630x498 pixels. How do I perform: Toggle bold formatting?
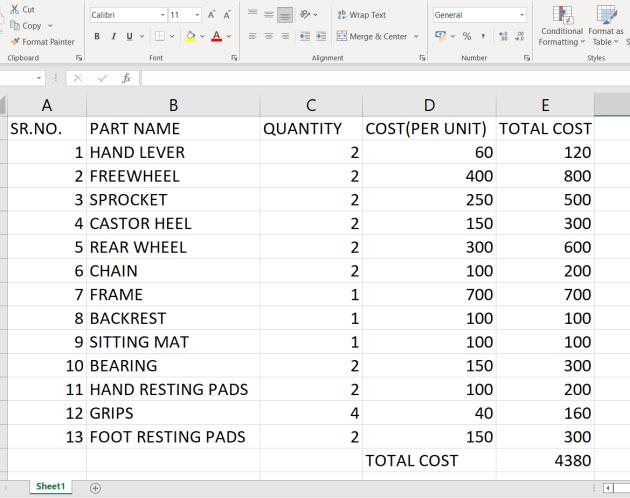click(97, 37)
